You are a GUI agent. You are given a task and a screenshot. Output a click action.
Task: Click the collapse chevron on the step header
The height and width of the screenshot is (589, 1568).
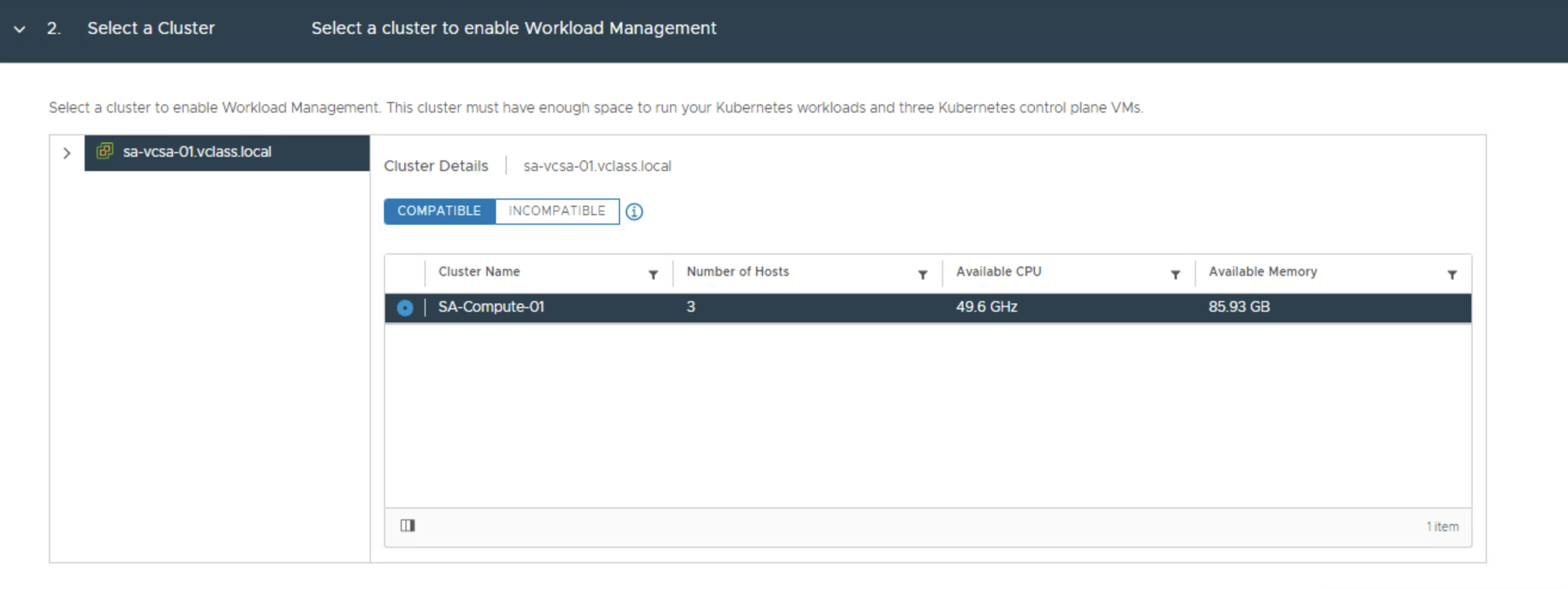coord(19,29)
